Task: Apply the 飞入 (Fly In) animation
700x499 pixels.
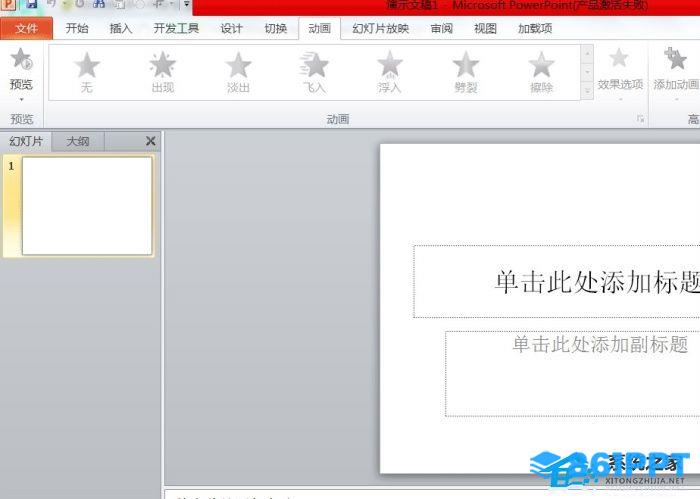Action: point(314,72)
